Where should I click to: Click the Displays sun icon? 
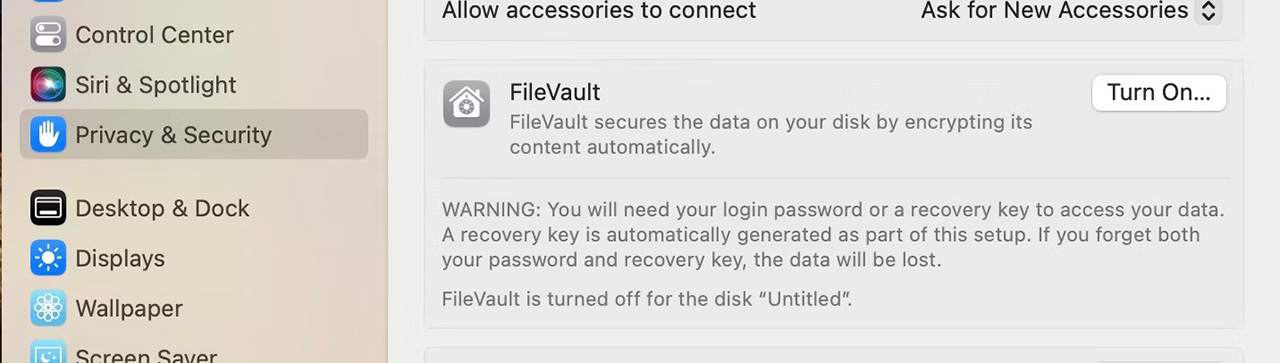(48, 258)
